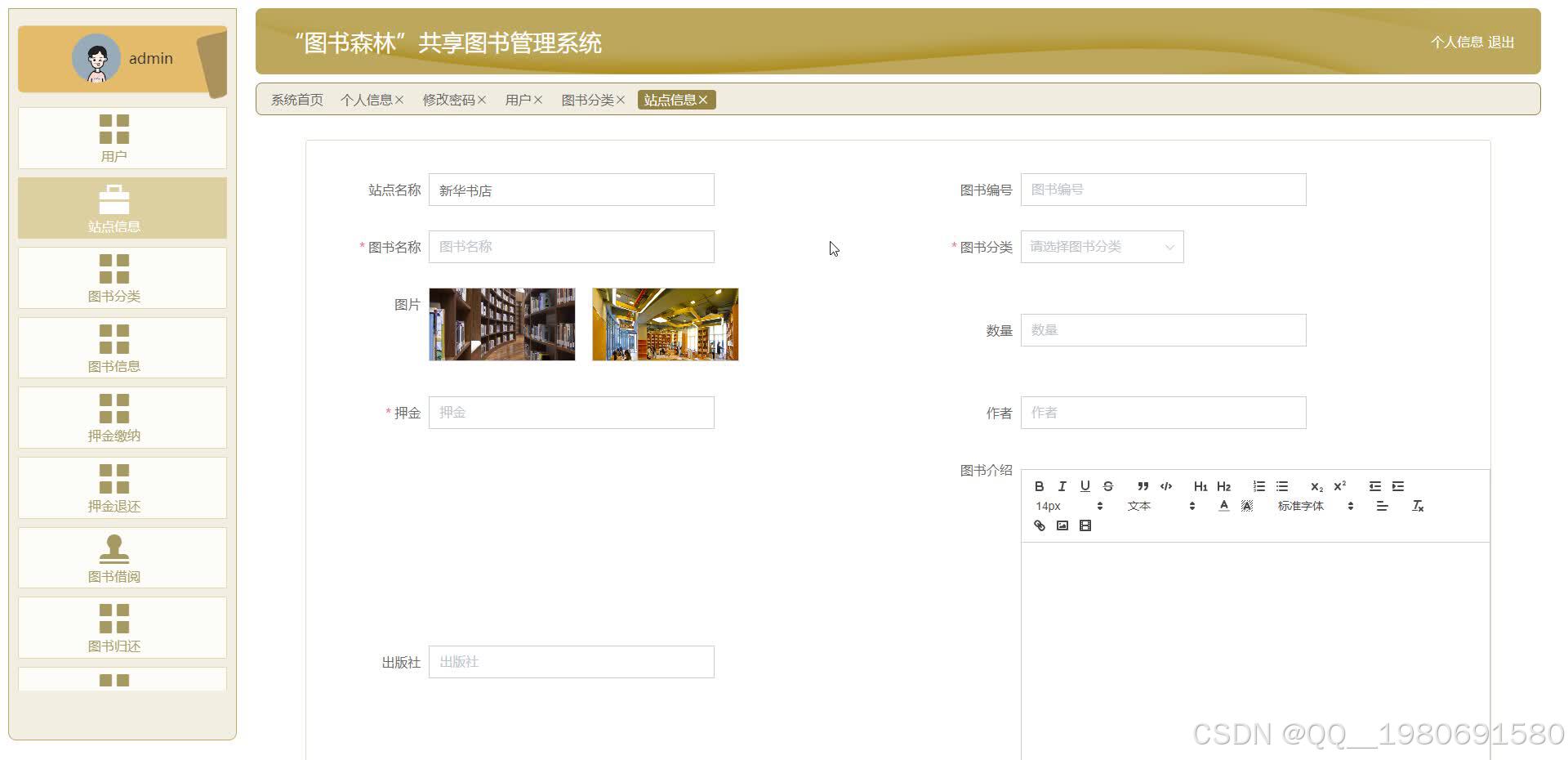Toggle strikethrough in the editor toolbar
Viewport: 1568px width, 760px height.
point(1107,486)
